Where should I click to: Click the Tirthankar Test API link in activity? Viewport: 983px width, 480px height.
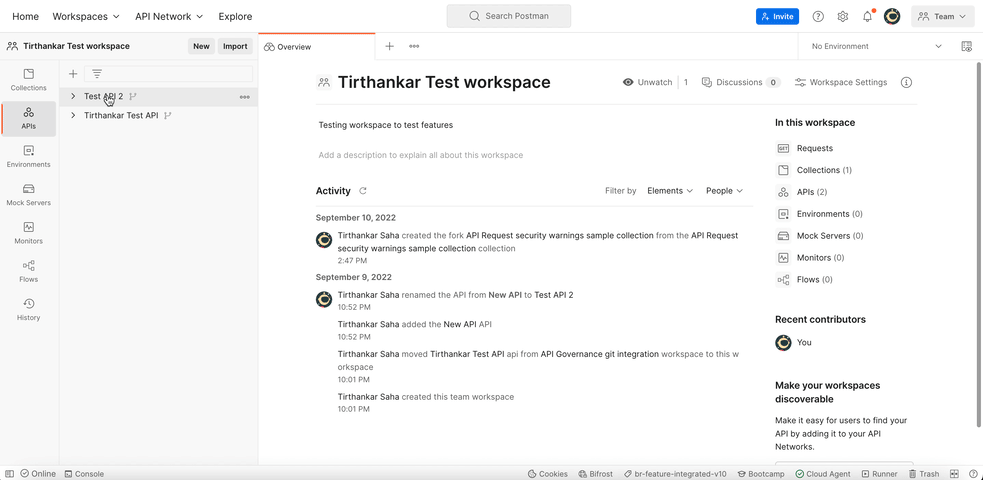(x=467, y=354)
